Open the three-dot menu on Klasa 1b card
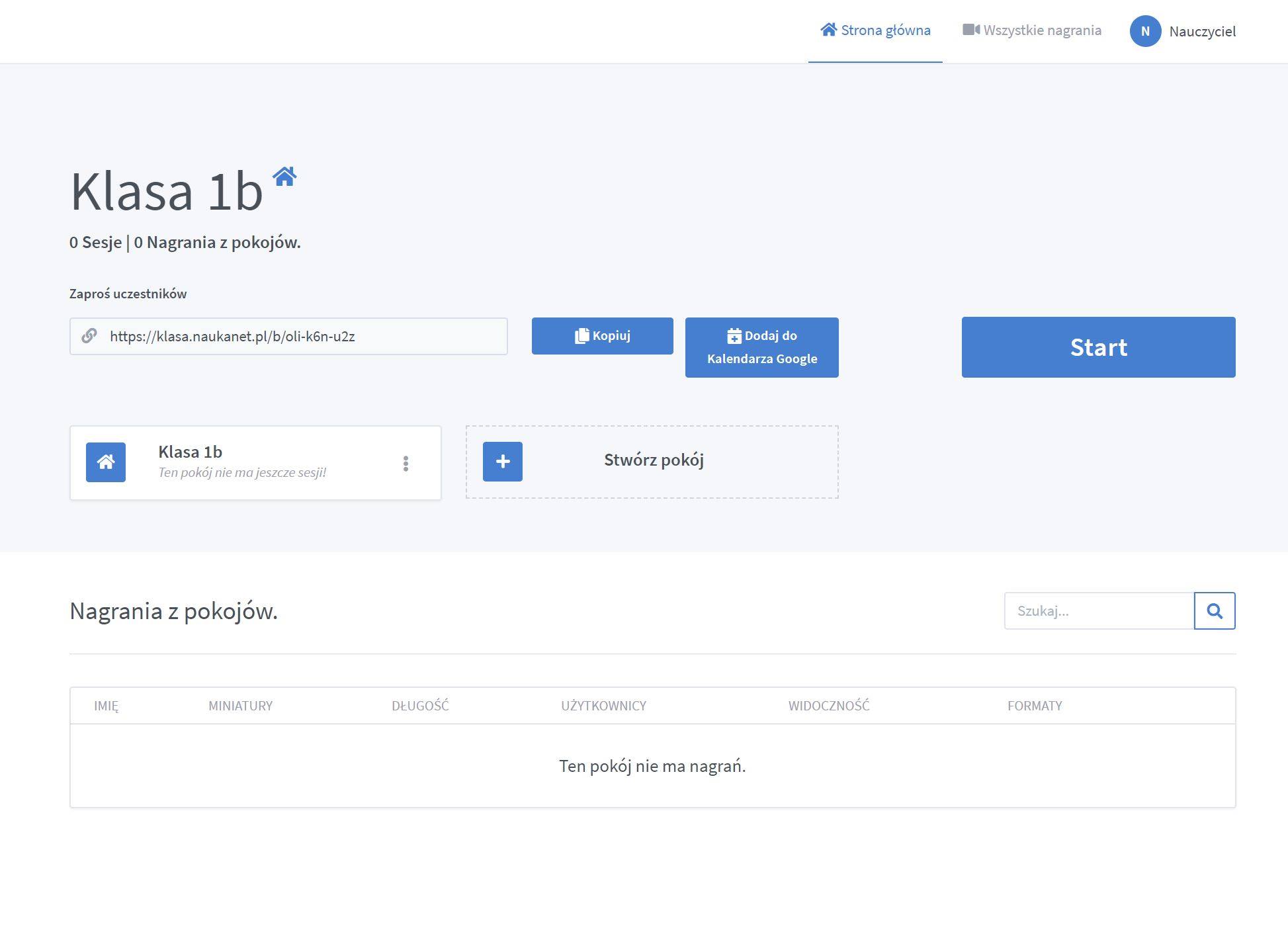This screenshot has height=926, width=1288. pos(406,464)
